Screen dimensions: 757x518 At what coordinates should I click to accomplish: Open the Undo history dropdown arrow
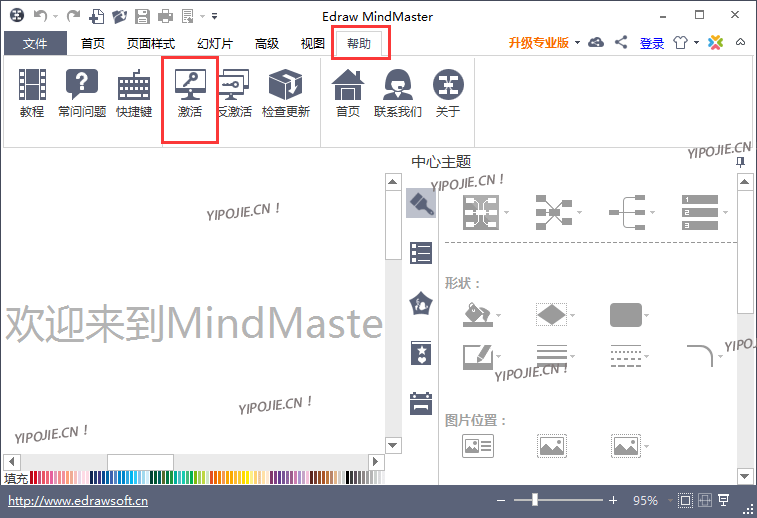pos(56,16)
